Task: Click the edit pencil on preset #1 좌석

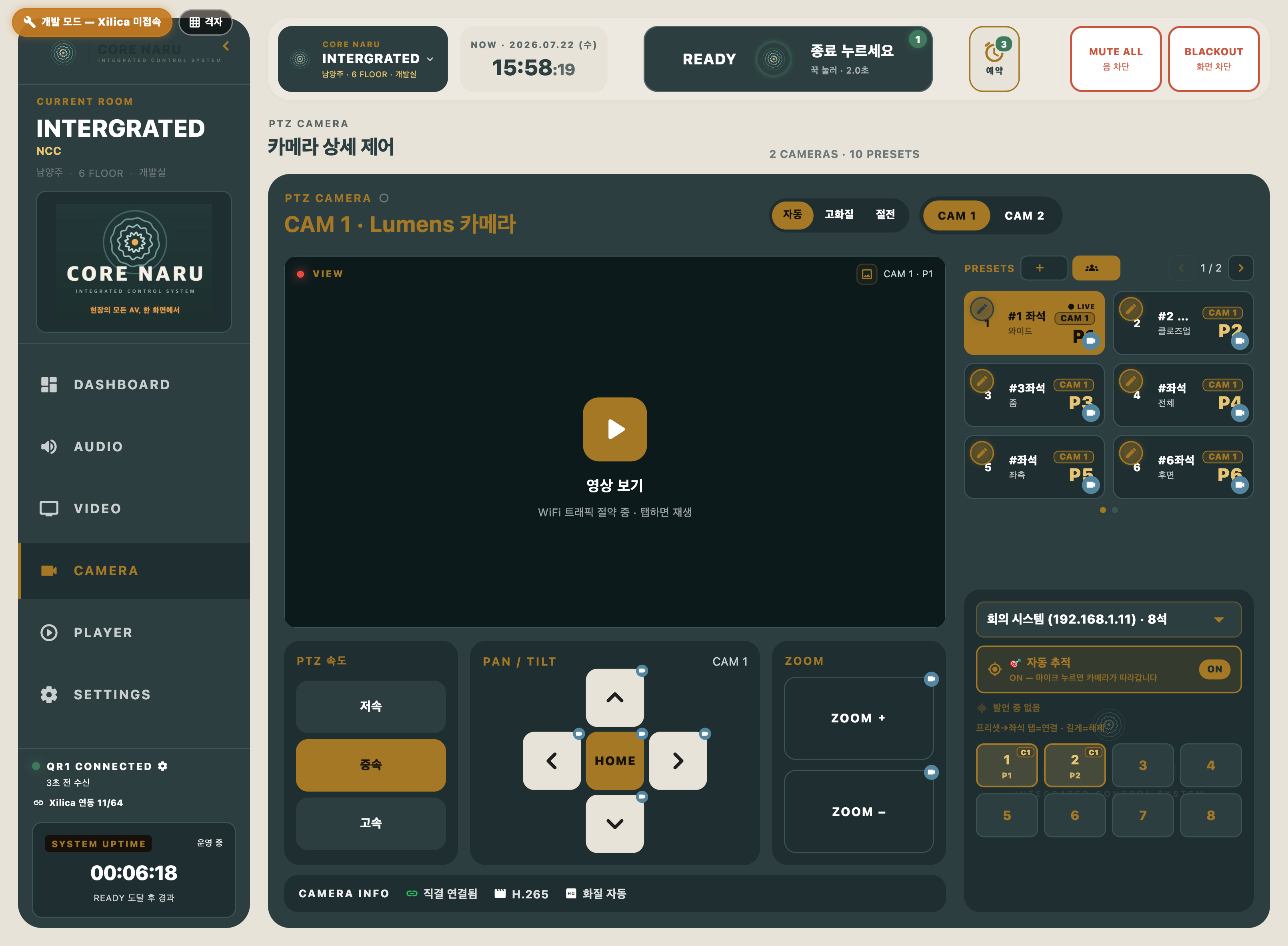Action: coord(982,309)
